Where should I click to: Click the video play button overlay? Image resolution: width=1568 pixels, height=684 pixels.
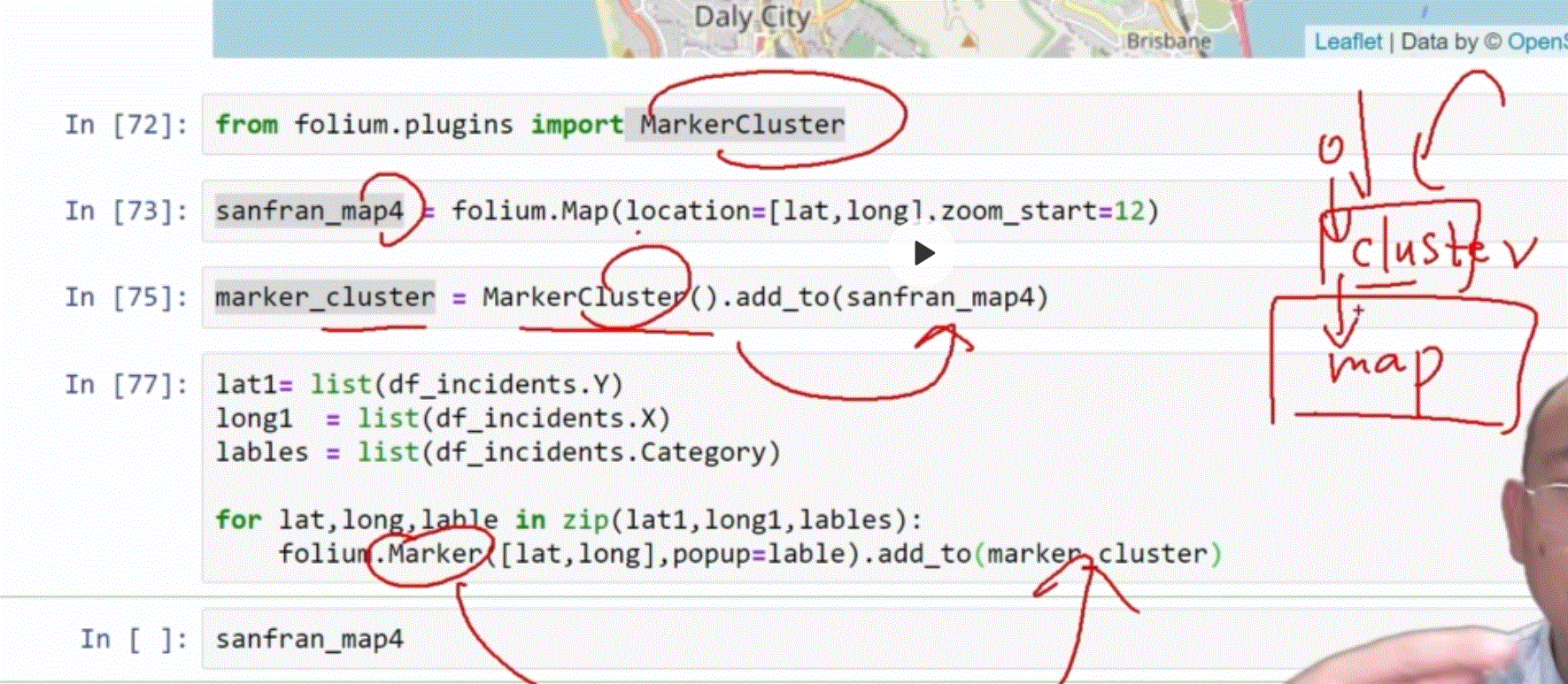923,253
